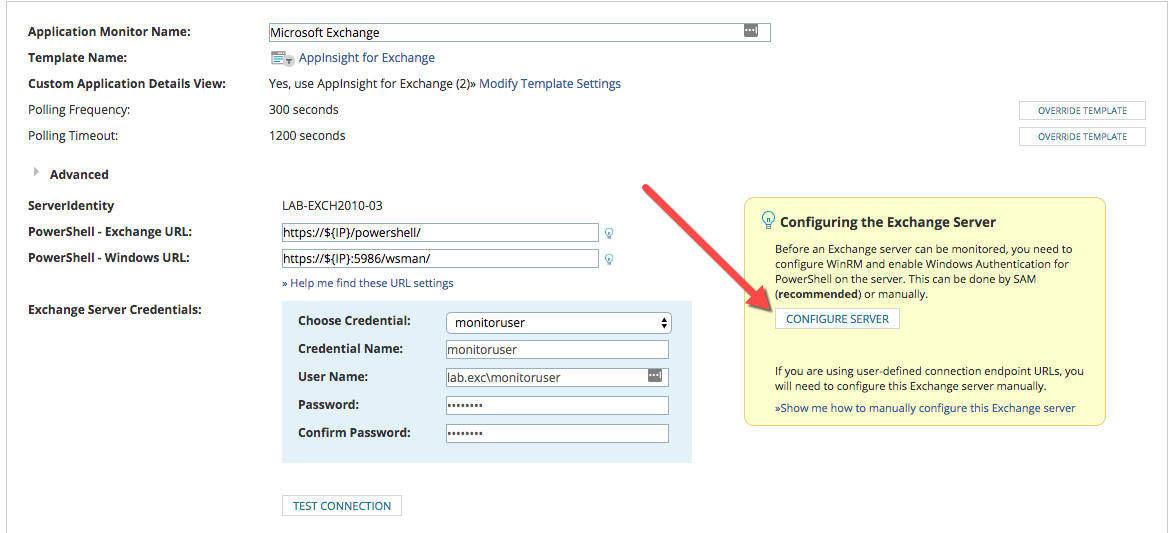This screenshot has height=533, width=1172.
Task: Click the Credential Name input field
Action: click(x=557, y=349)
